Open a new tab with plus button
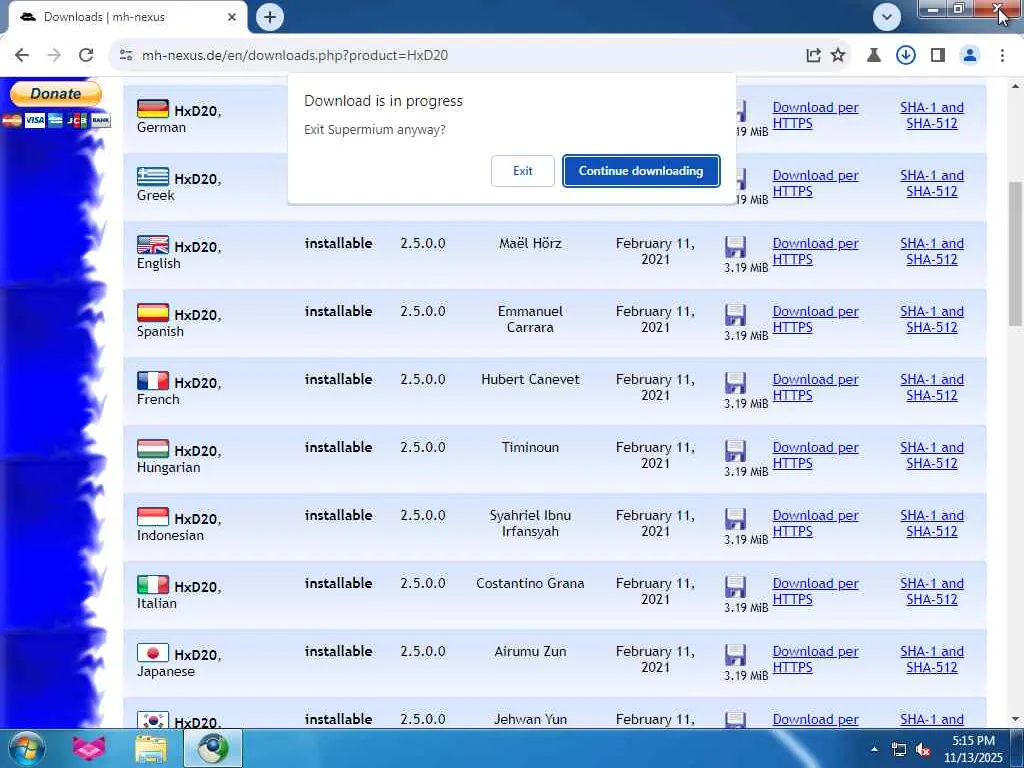This screenshot has width=1024, height=768. pyautogui.click(x=270, y=17)
